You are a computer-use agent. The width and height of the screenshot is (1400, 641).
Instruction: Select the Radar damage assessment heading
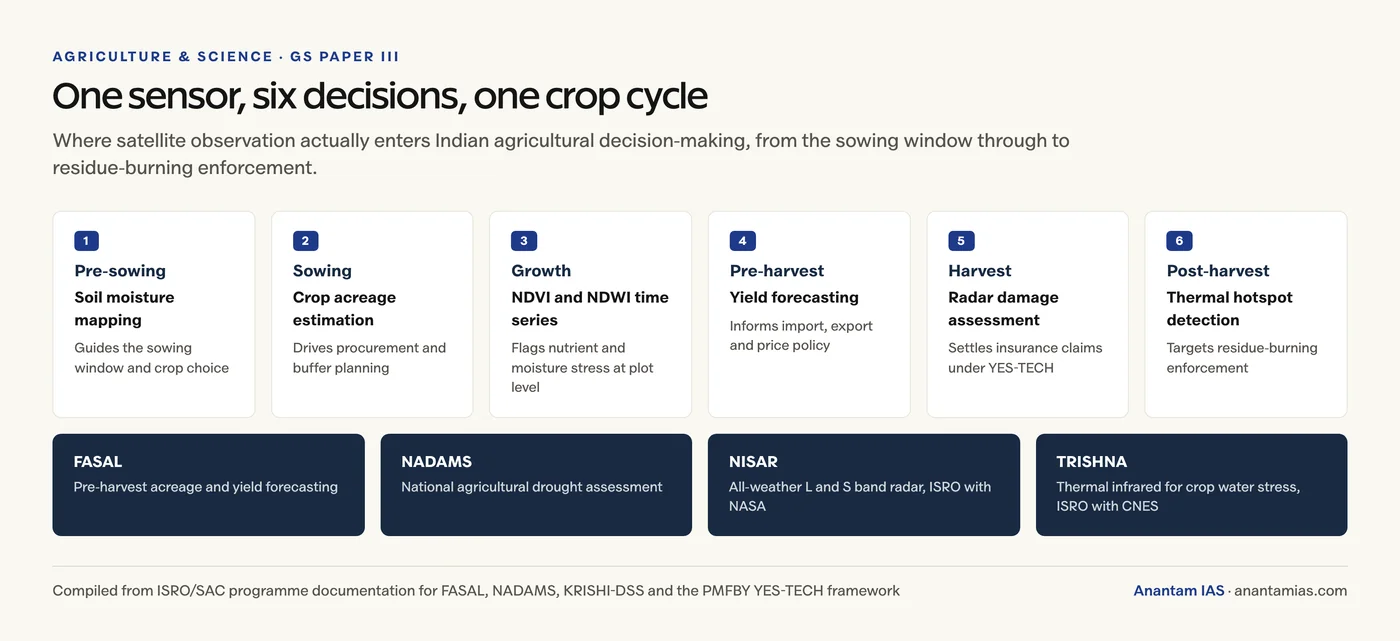(x=1003, y=309)
